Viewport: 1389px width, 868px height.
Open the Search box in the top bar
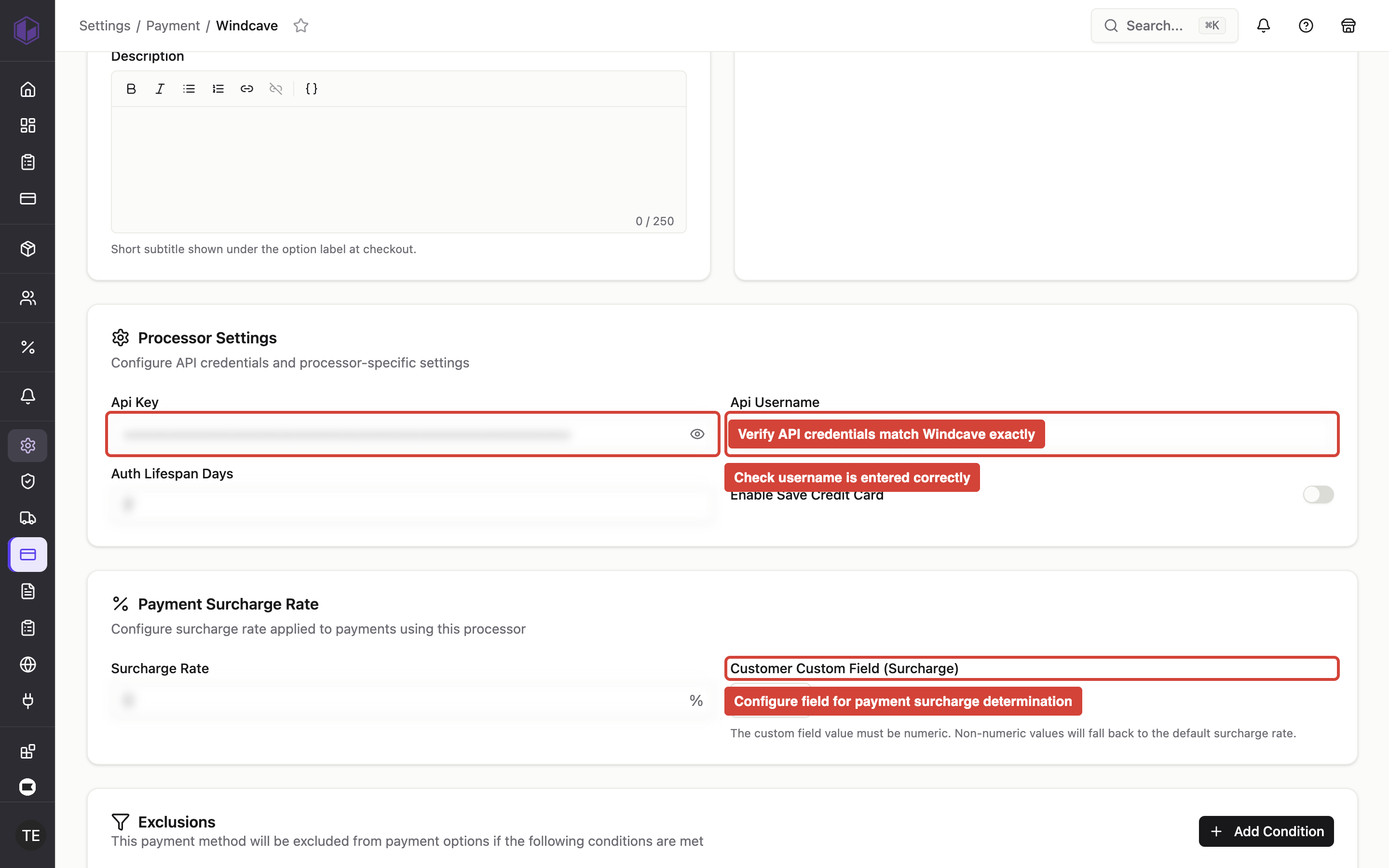(1164, 25)
